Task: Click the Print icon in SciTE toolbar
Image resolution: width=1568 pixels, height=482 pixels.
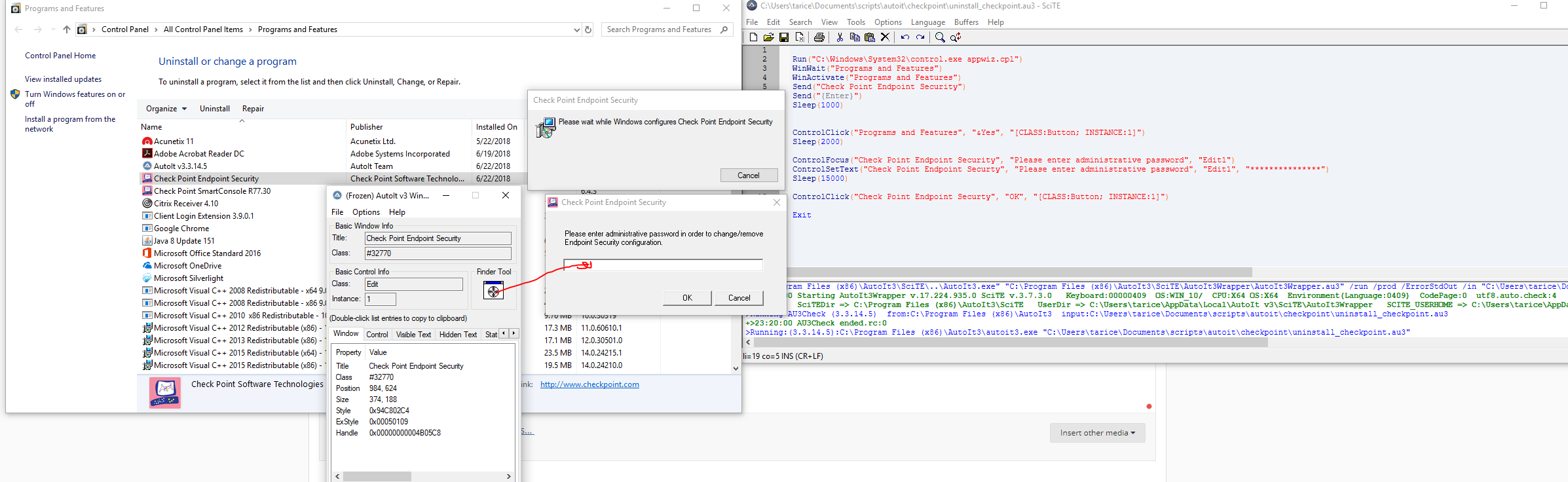Action: [x=819, y=37]
